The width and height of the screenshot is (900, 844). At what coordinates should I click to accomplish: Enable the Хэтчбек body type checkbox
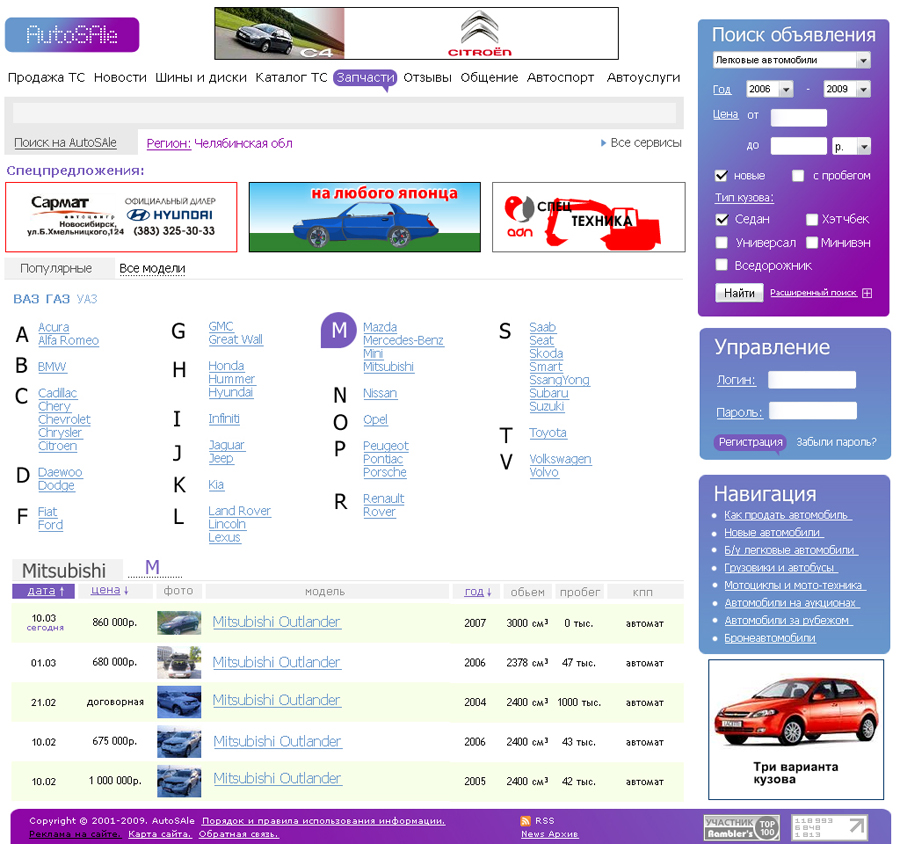(x=812, y=219)
